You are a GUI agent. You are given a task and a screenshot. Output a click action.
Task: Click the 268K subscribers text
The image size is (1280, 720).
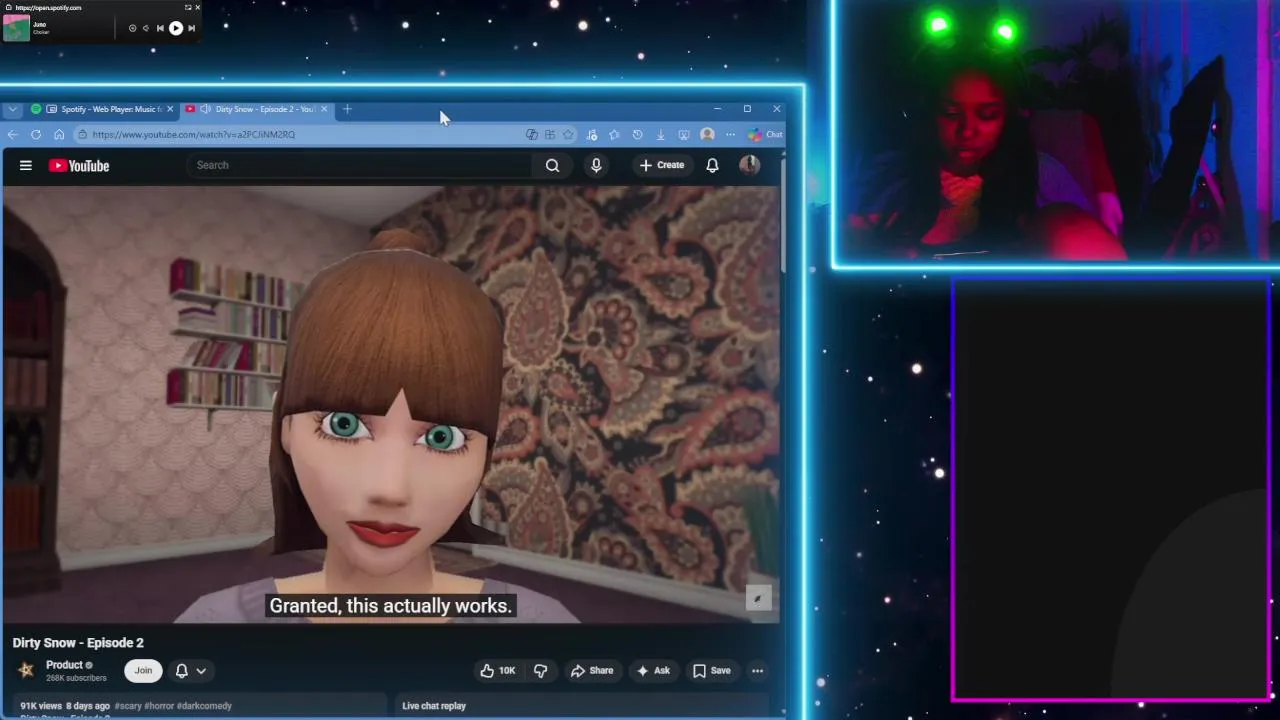pos(76,678)
